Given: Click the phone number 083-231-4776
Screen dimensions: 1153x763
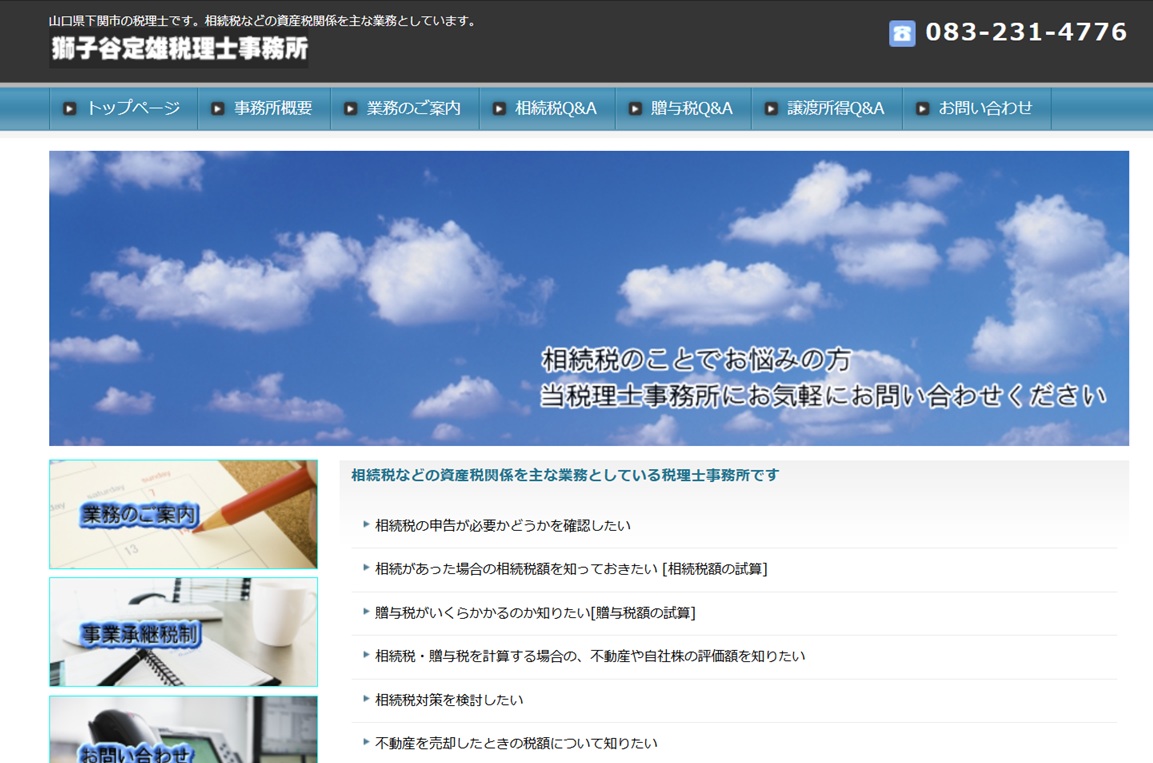Looking at the screenshot, I should [1026, 32].
